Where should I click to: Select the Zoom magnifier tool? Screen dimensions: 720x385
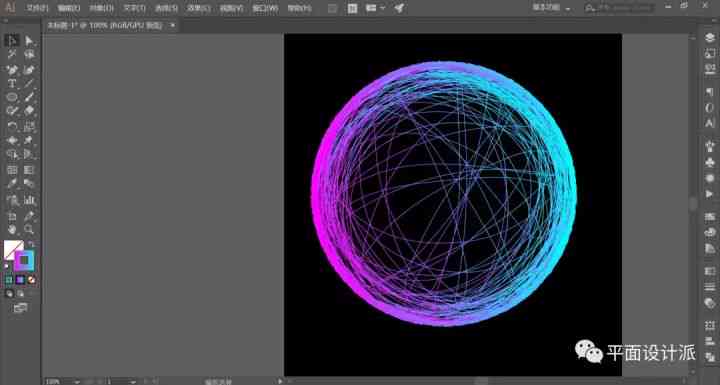[29, 229]
